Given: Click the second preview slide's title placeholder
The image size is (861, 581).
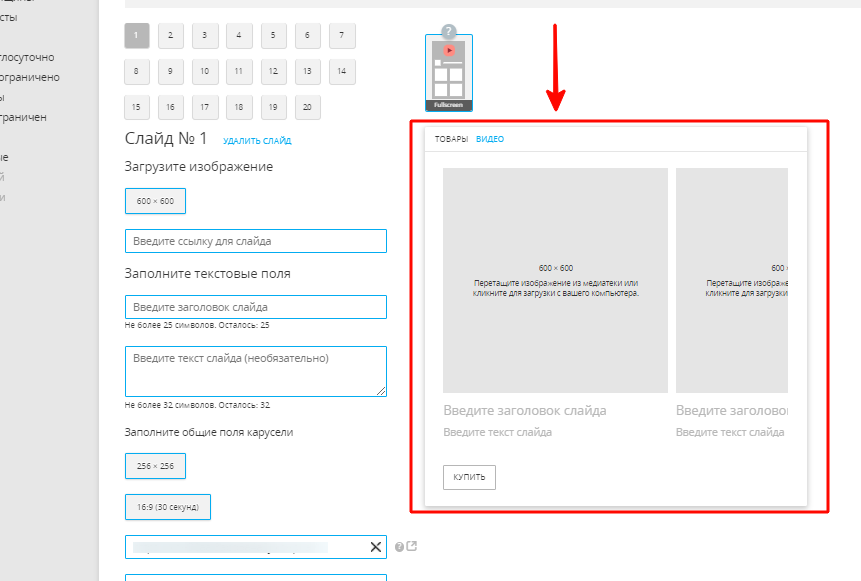Looking at the screenshot, I should point(732,411).
